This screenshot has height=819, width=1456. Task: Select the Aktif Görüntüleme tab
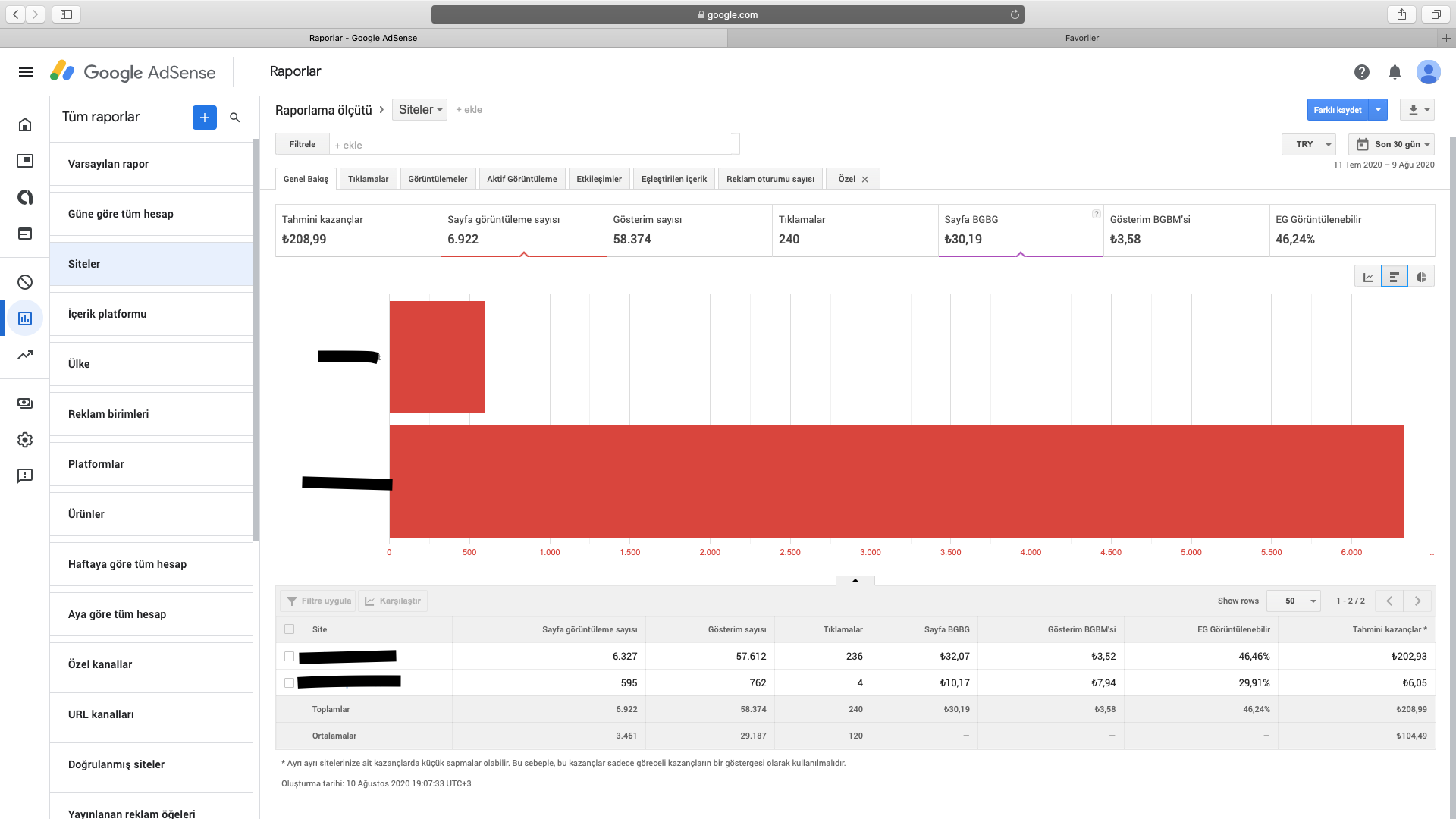(x=522, y=179)
